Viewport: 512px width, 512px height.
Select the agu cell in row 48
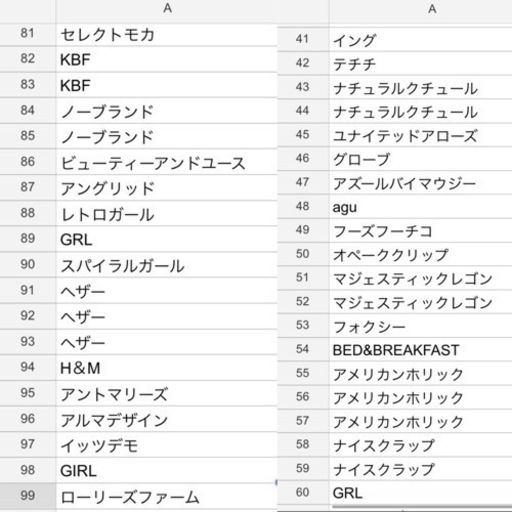tap(421, 207)
